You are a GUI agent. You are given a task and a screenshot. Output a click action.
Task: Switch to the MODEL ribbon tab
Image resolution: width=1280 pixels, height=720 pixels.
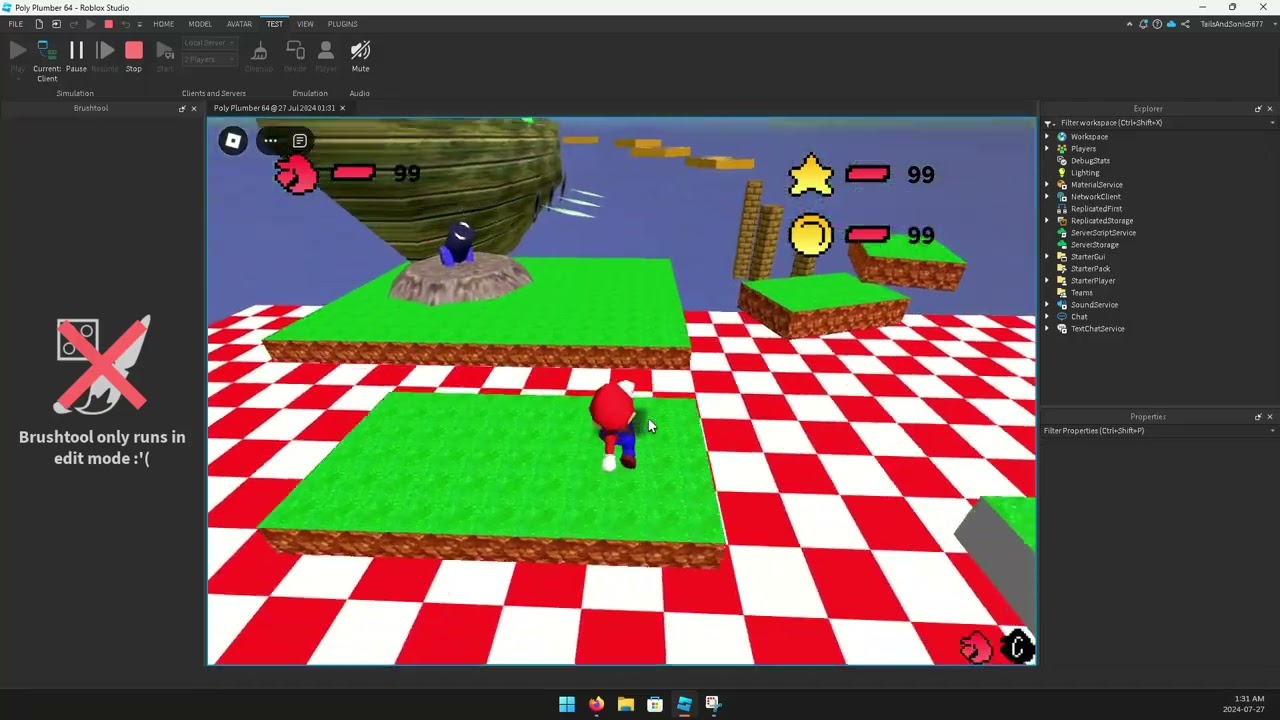200,24
